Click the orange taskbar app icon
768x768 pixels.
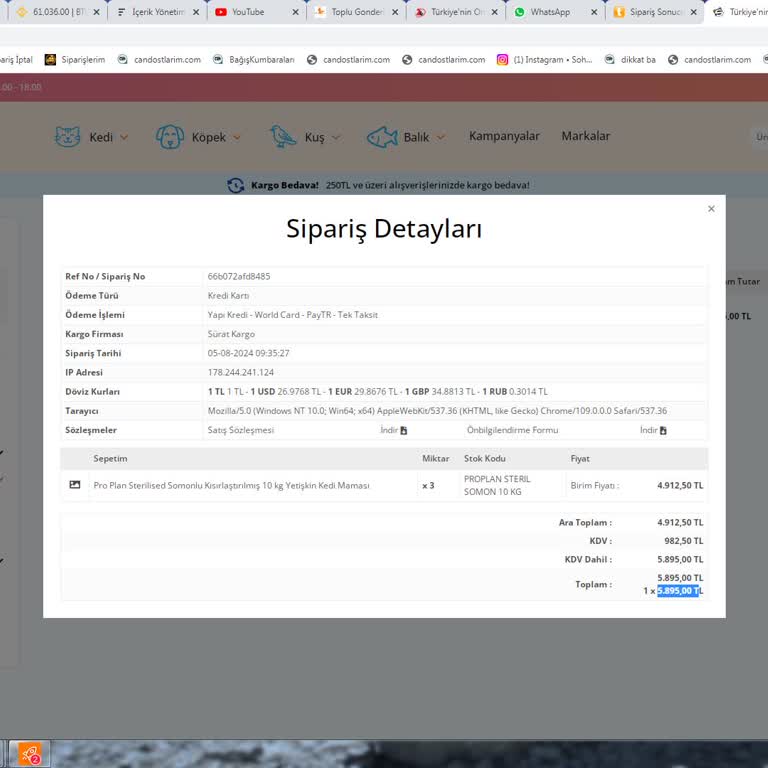click(30, 755)
